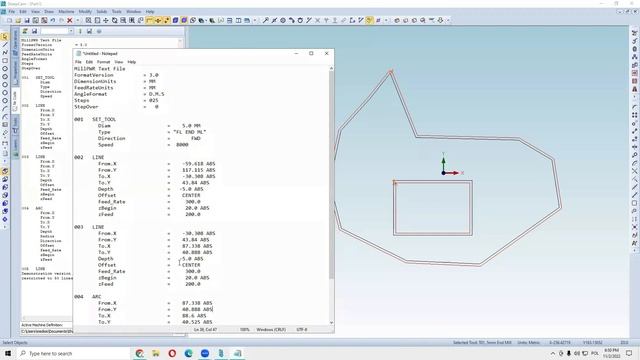The image size is (640, 360).
Task: Open the StoneCam Window menu
Action: [x=133, y=11]
